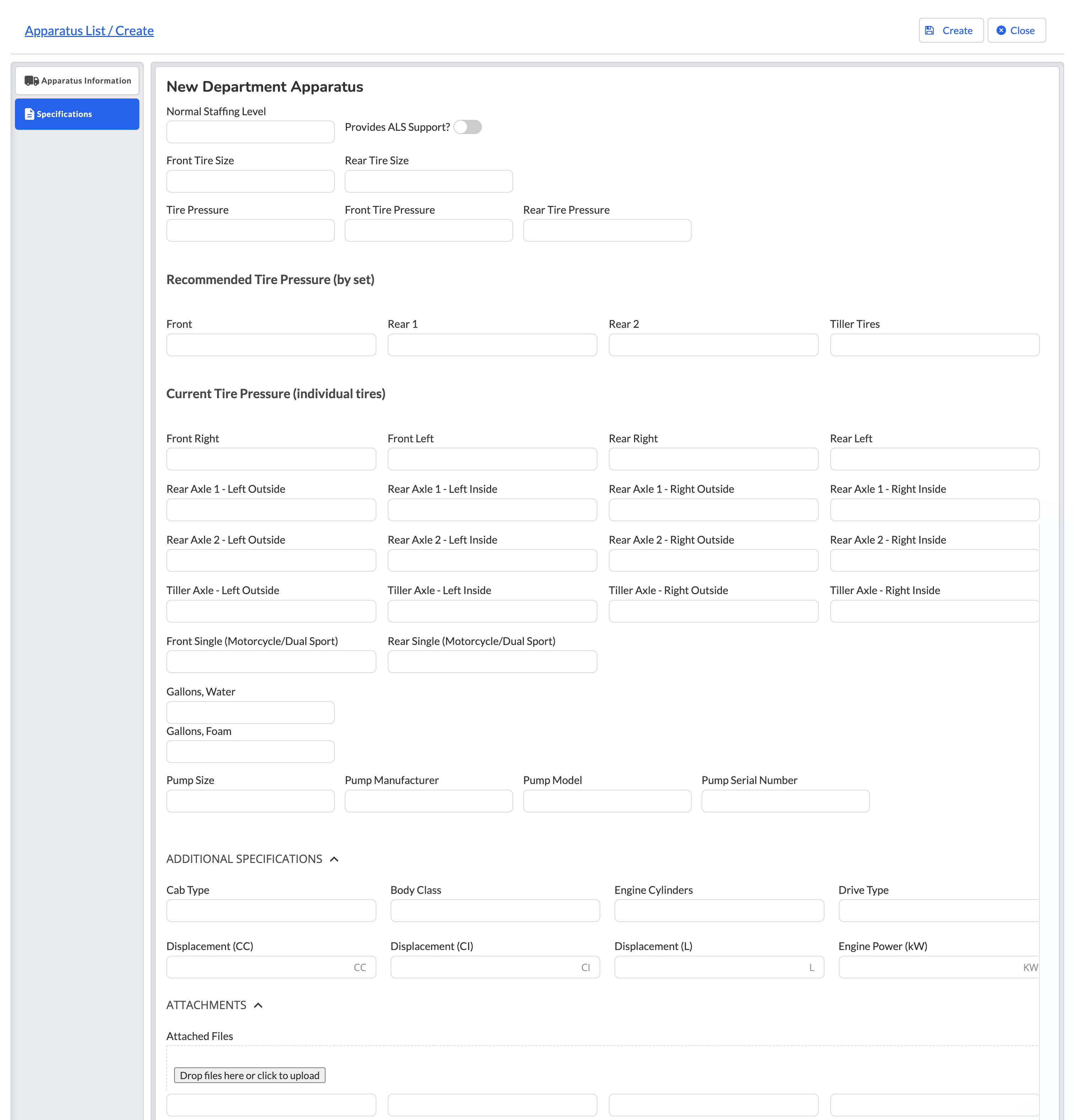Click the X icon on the Close button
The width and height of the screenshot is (1074, 1120).
1001,30
